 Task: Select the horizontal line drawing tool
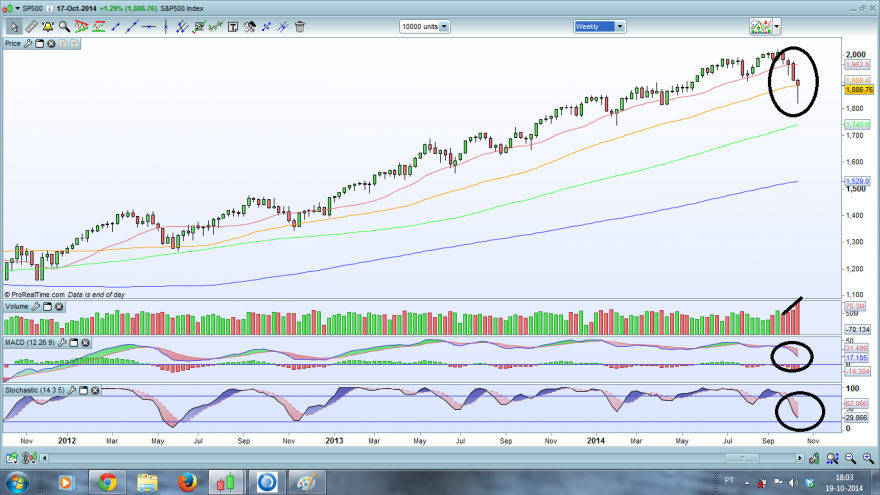[x=149, y=26]
